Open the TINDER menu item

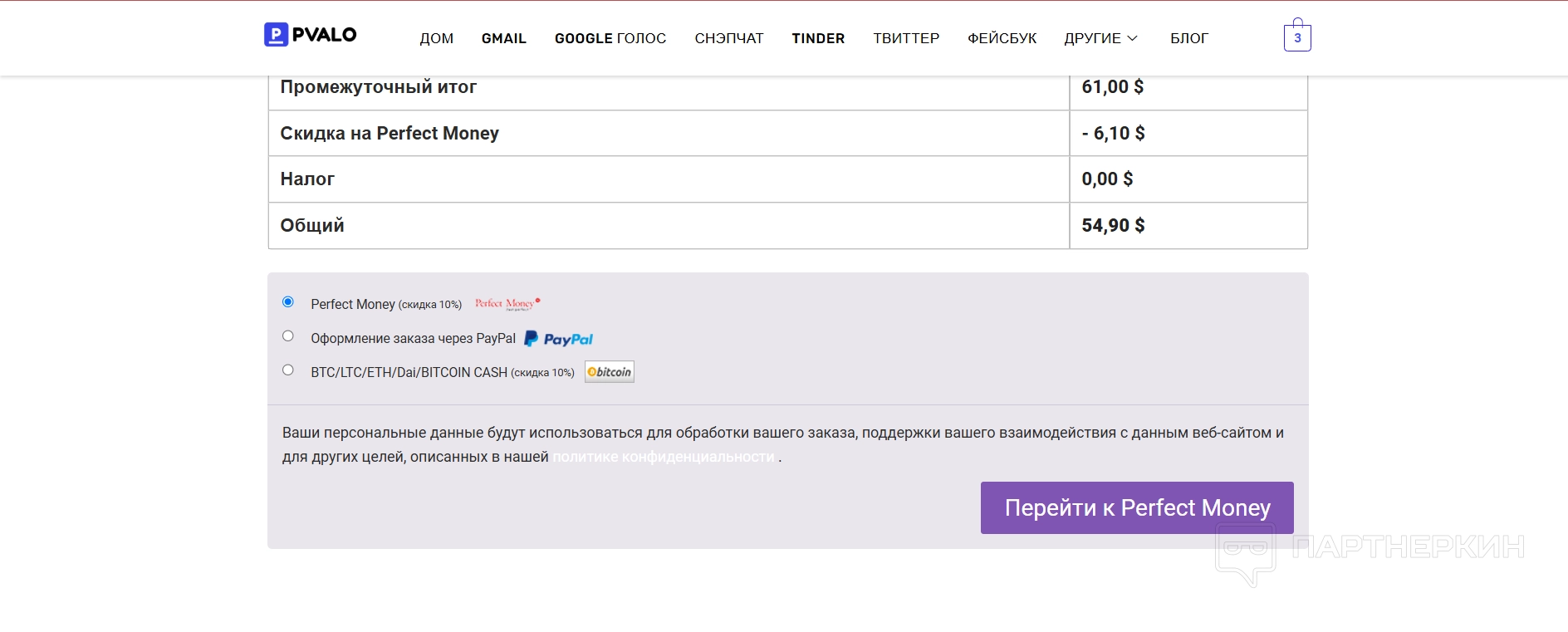pos(818,38)
